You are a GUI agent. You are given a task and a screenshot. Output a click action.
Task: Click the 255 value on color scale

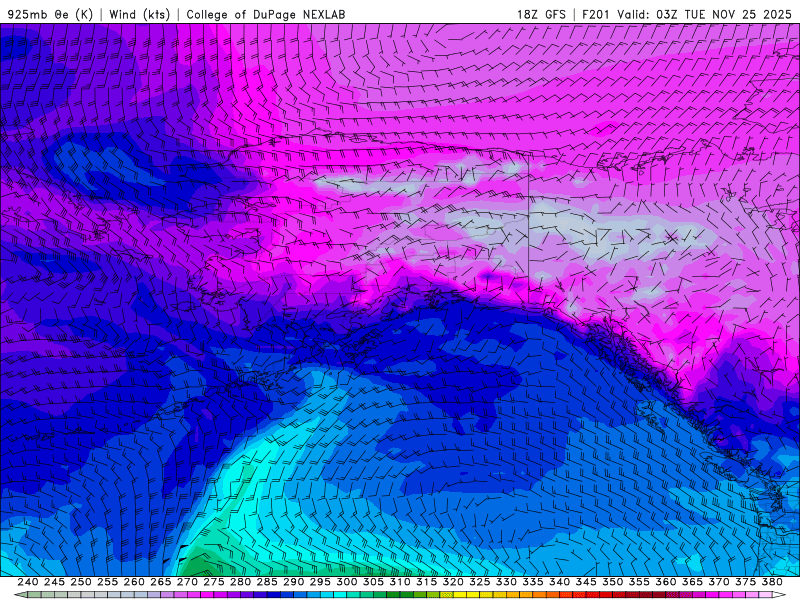pyautogui.click(x=107, y=582)
